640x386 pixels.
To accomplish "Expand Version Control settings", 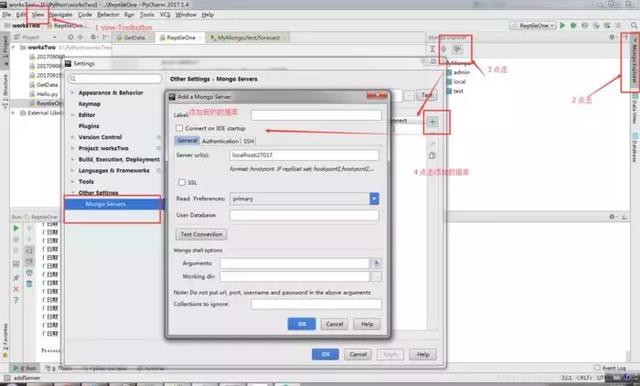I will point(72,137).
